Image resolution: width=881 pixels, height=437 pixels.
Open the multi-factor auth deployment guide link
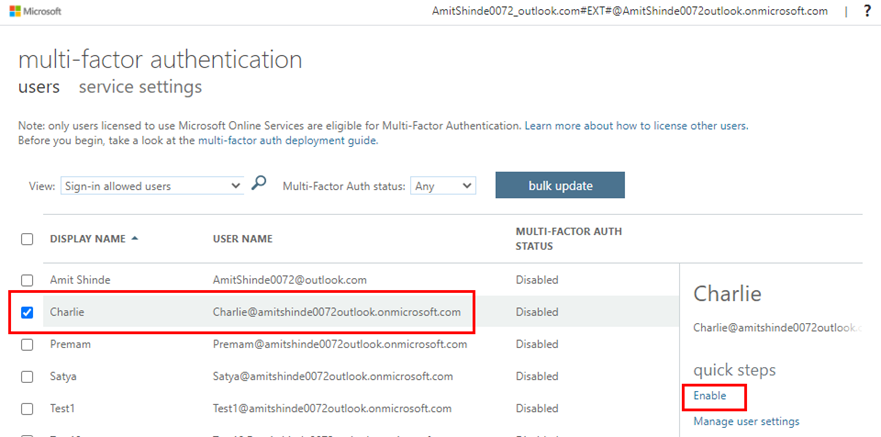coord(288,140)
